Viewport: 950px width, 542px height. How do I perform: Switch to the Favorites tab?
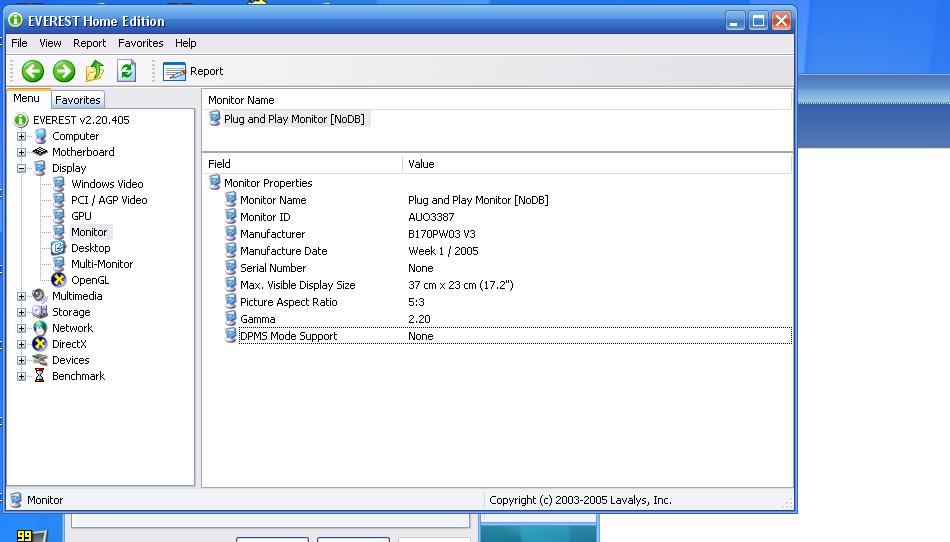[77, 100]
